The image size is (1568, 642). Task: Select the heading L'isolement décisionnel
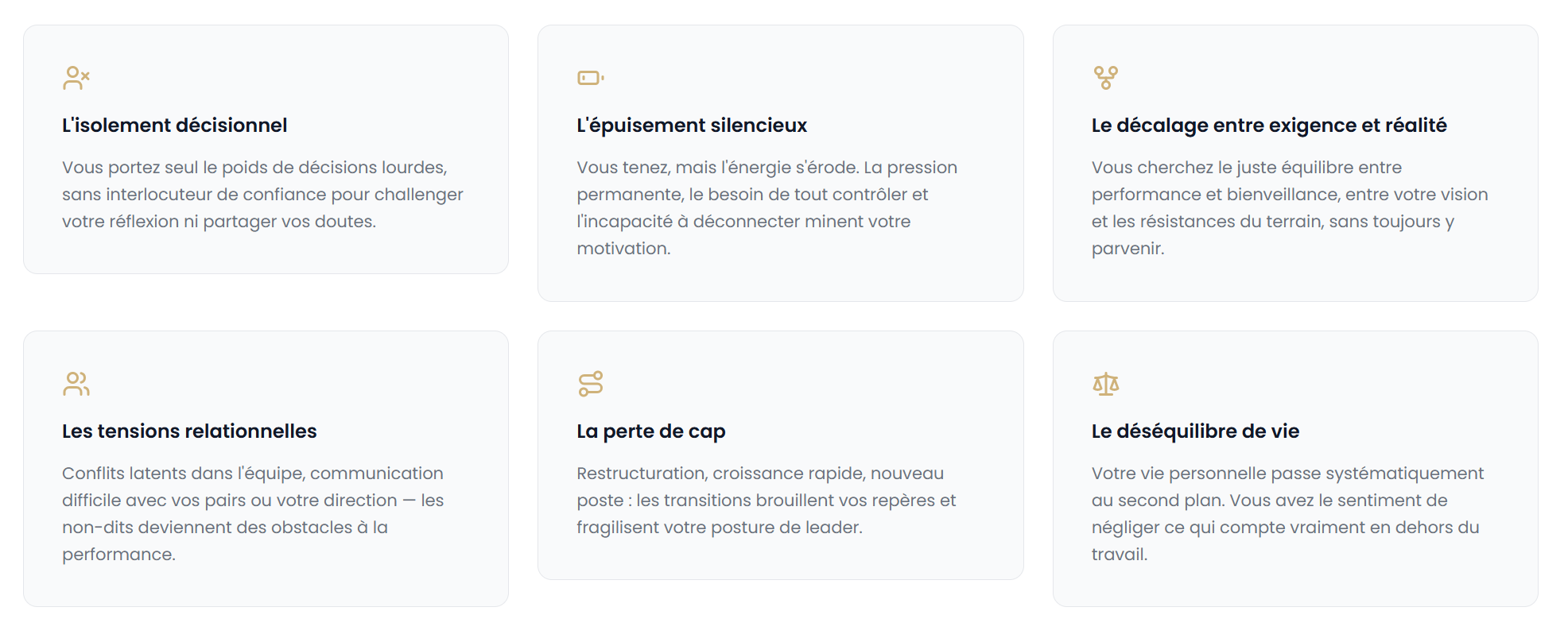tap(174, 126)
